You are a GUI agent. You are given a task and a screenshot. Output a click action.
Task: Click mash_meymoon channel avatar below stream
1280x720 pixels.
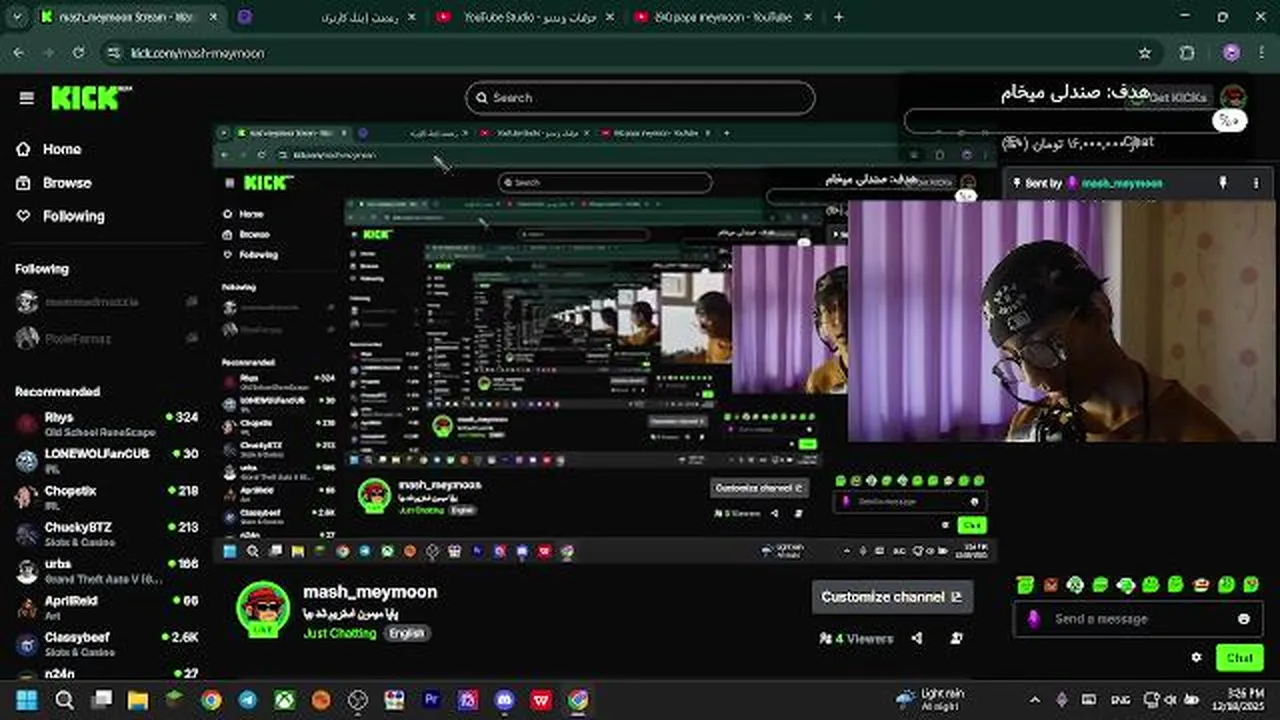point(263,609)
